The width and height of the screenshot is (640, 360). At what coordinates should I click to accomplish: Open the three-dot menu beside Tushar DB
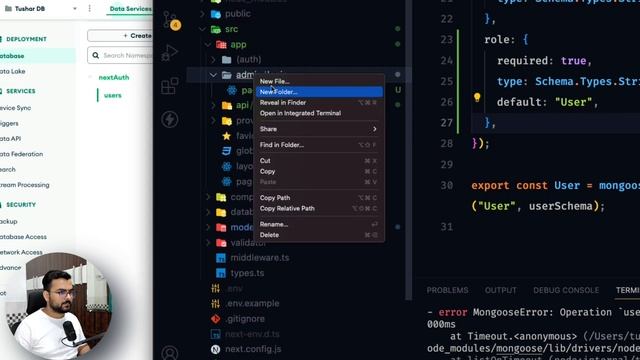point(89,8)
